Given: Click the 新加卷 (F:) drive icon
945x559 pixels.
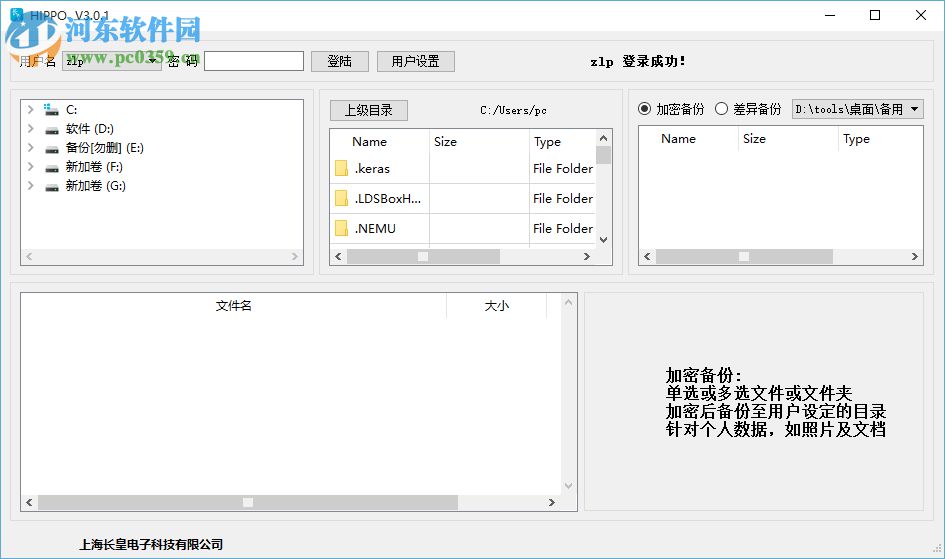Looking at the screenshot, I should [52, 167].
